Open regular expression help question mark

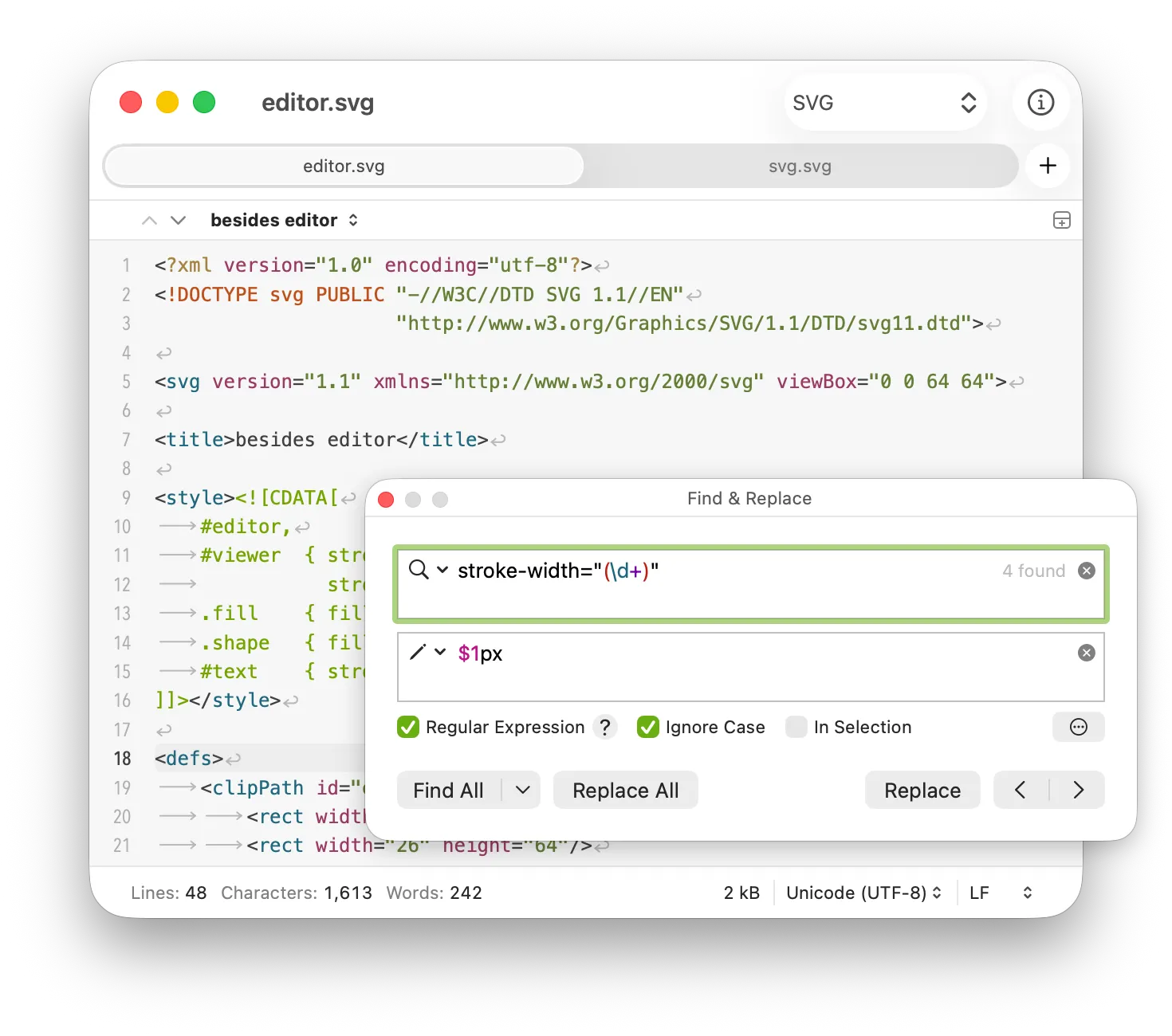tap(605, 727)
